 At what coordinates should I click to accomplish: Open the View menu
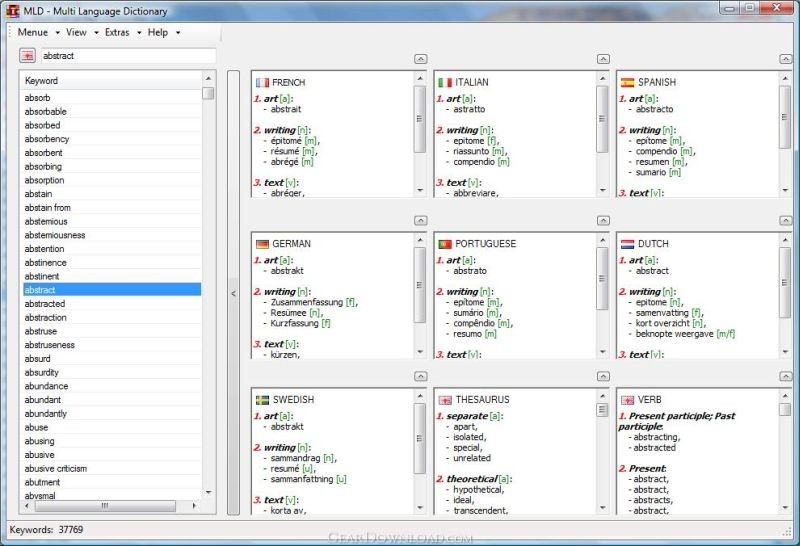click(82, 32)
